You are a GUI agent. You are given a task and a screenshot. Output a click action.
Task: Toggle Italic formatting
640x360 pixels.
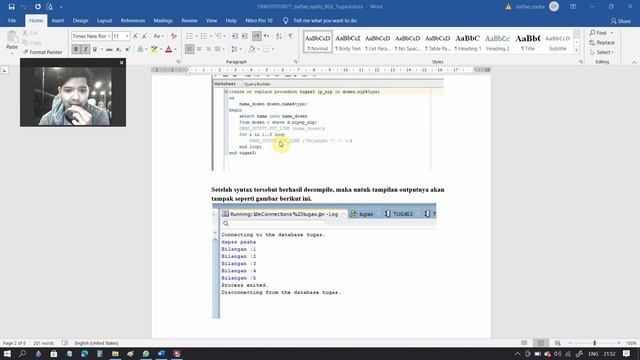pyautogui.click(x=85, y=49)
